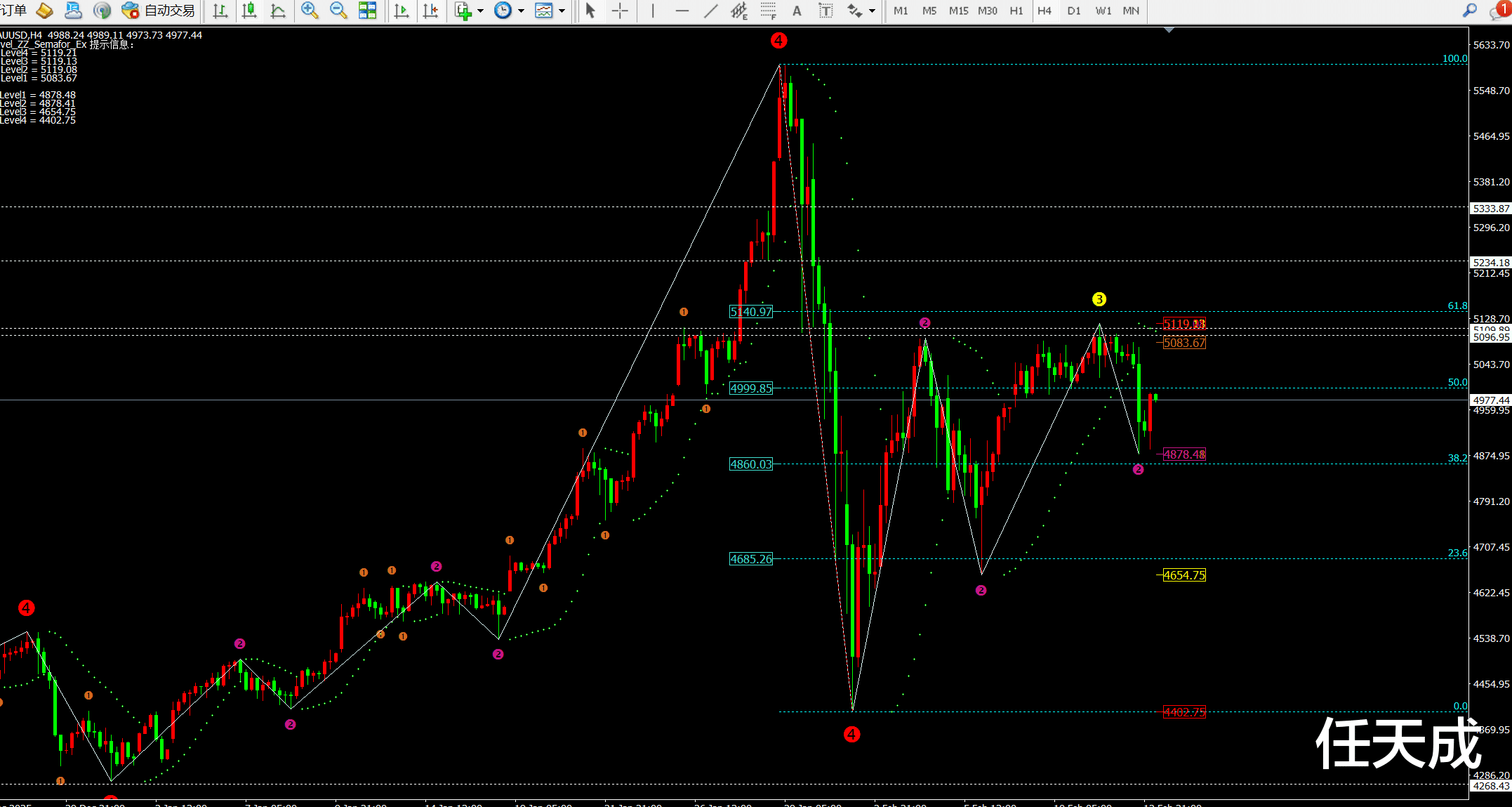Click the zoom in magnifier icon
Viewport: 1512px width, 807px height.
pyautogui.click(x=309, y=11)
